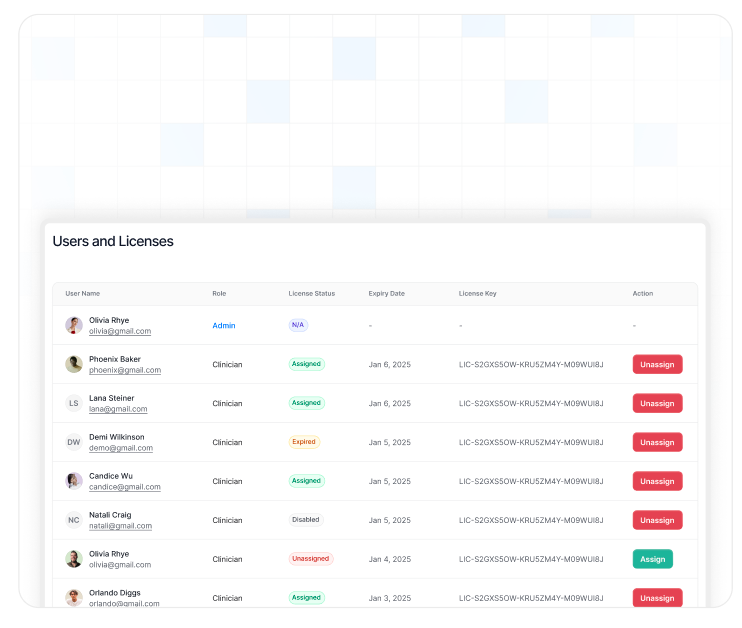Unassign the license from Demi Wilkinson
Image resolution: width=742 pixels, height=628 pixels.
click(657, 442)
